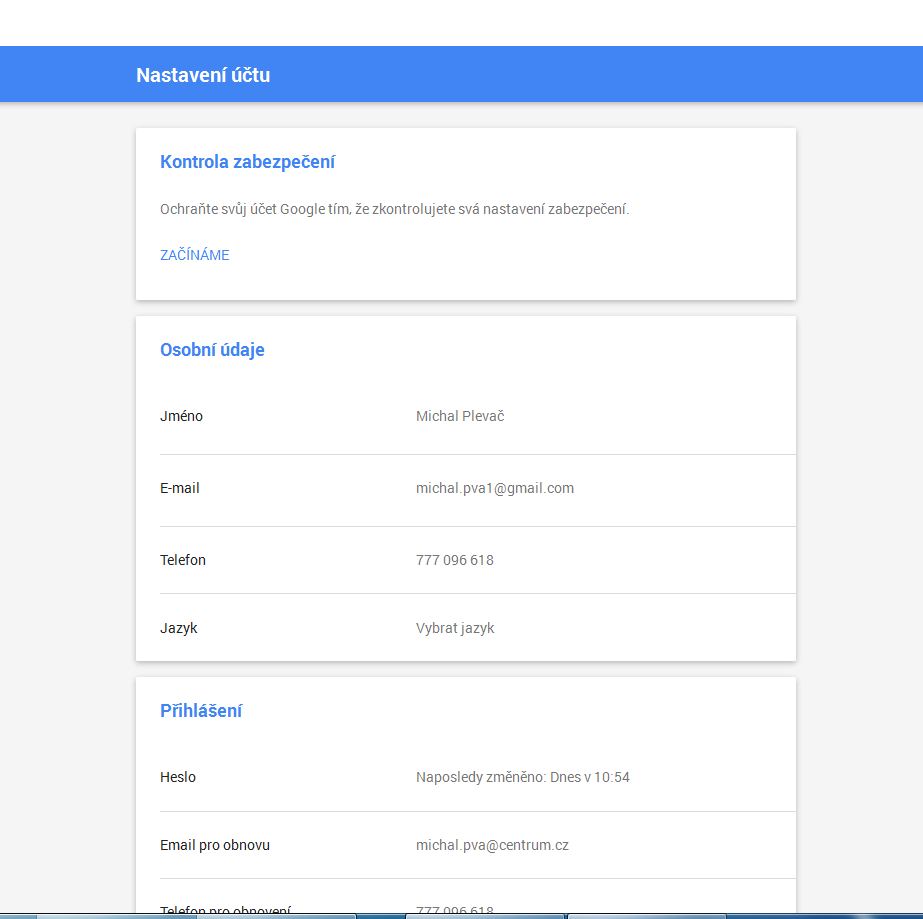Open the Vybrat jazyk language selector

pos(454,628)
